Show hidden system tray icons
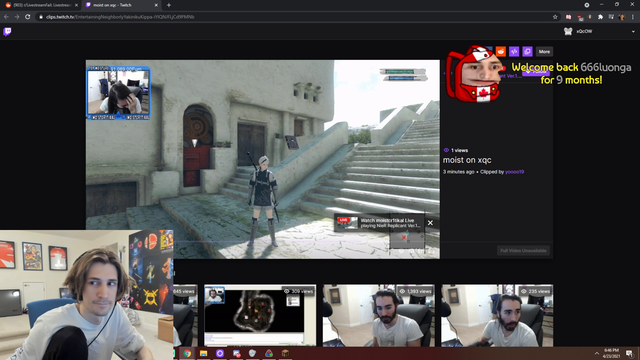 (x=596, y=353)
